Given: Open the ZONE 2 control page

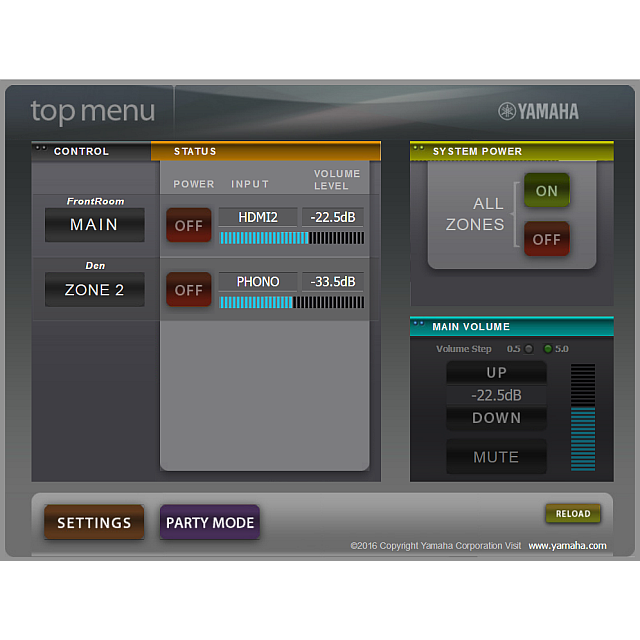Looking at the screenshot, I should 94,290.
